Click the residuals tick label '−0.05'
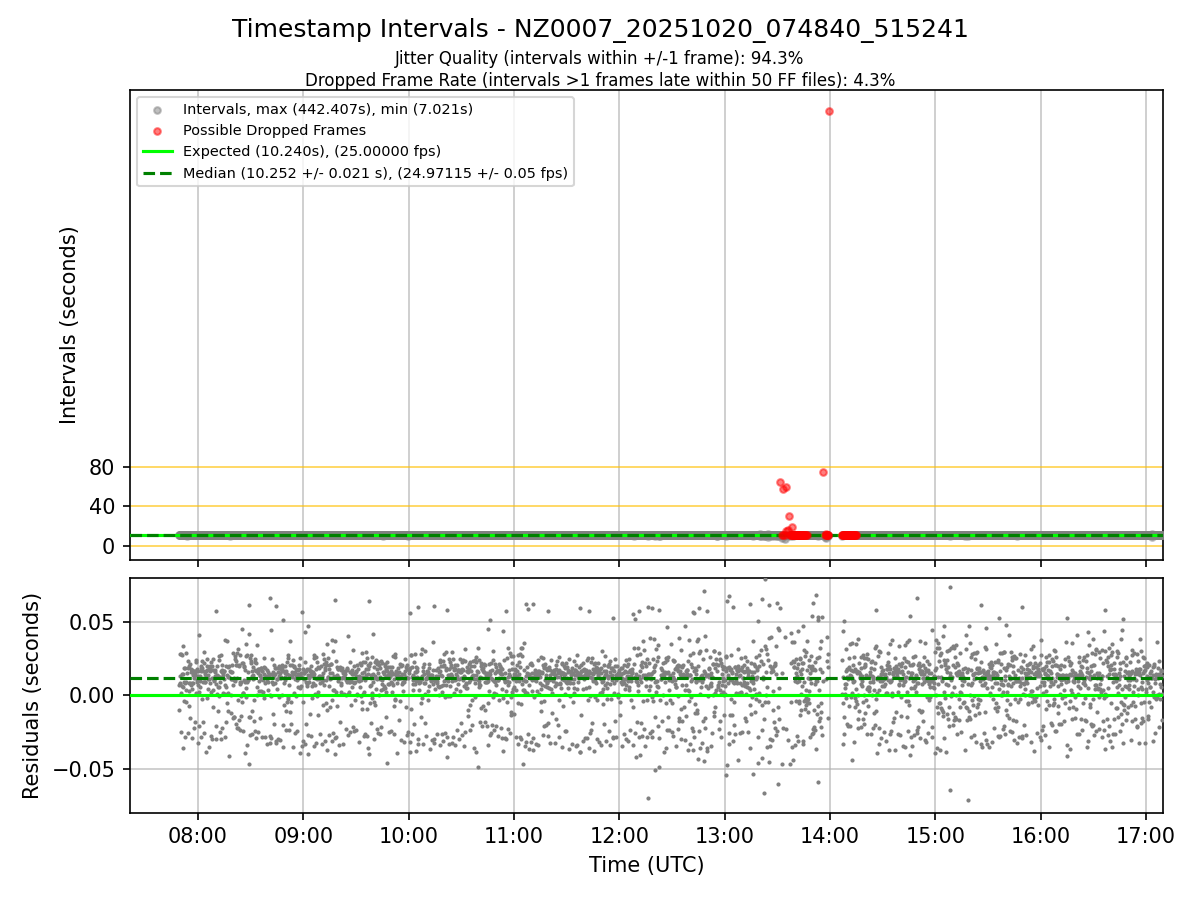 click(85, 769)
